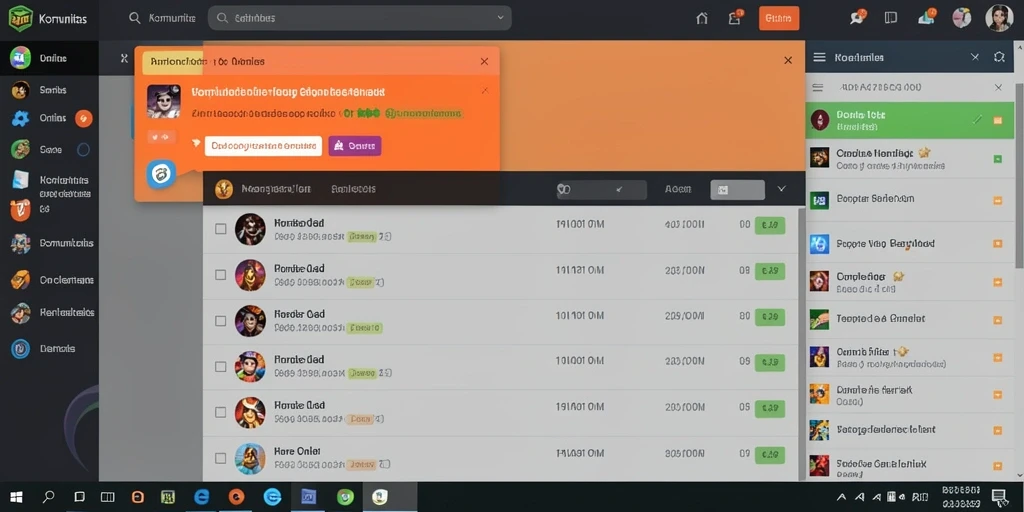This screenshot has width=1024, height=512.
Task: Open the chat bubble icon in top bar
Action: click(x=857, y=18)
